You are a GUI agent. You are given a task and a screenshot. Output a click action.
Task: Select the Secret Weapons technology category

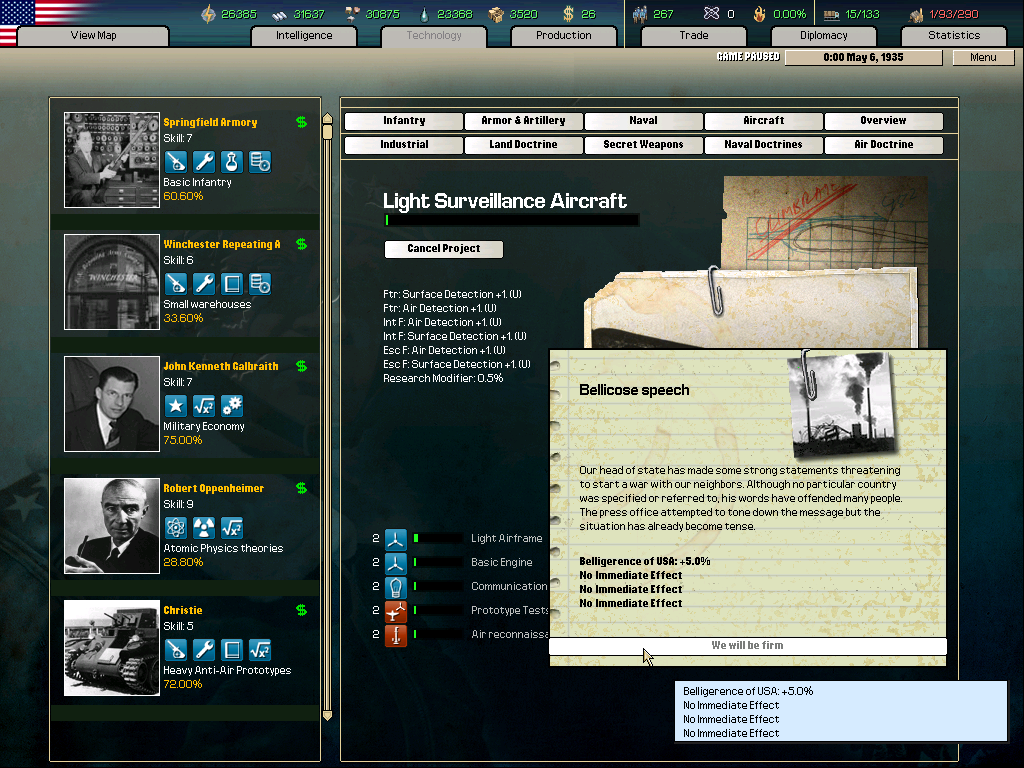pyautogui.click(x=643, y=145)
